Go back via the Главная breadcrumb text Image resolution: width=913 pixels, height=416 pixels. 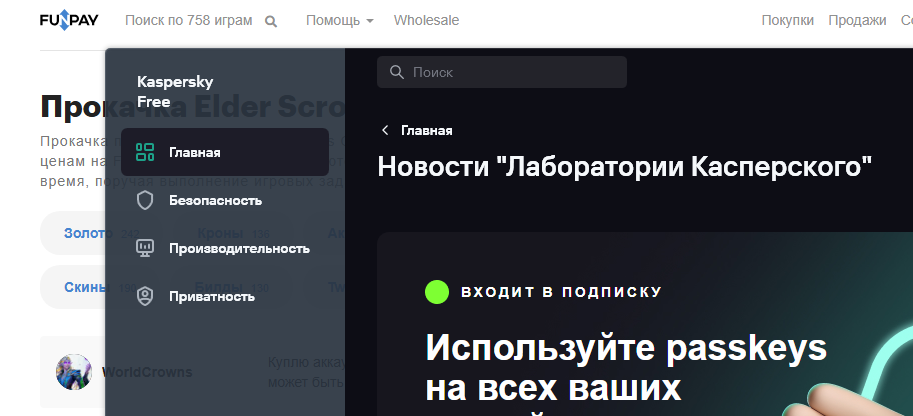[x=427, y=131]
